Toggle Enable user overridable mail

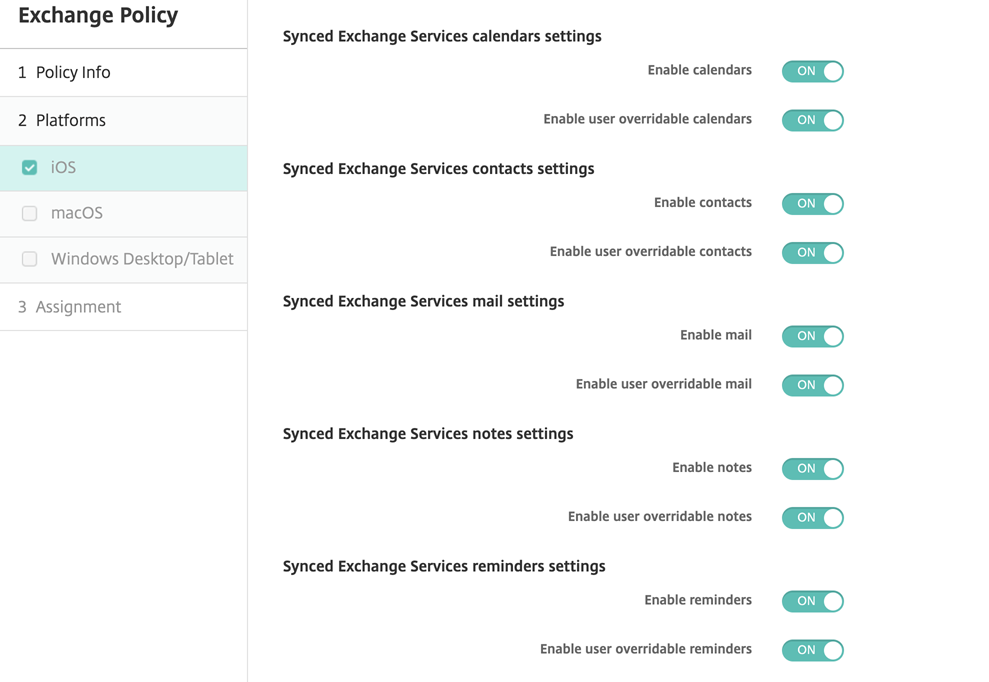pos(812,385)
